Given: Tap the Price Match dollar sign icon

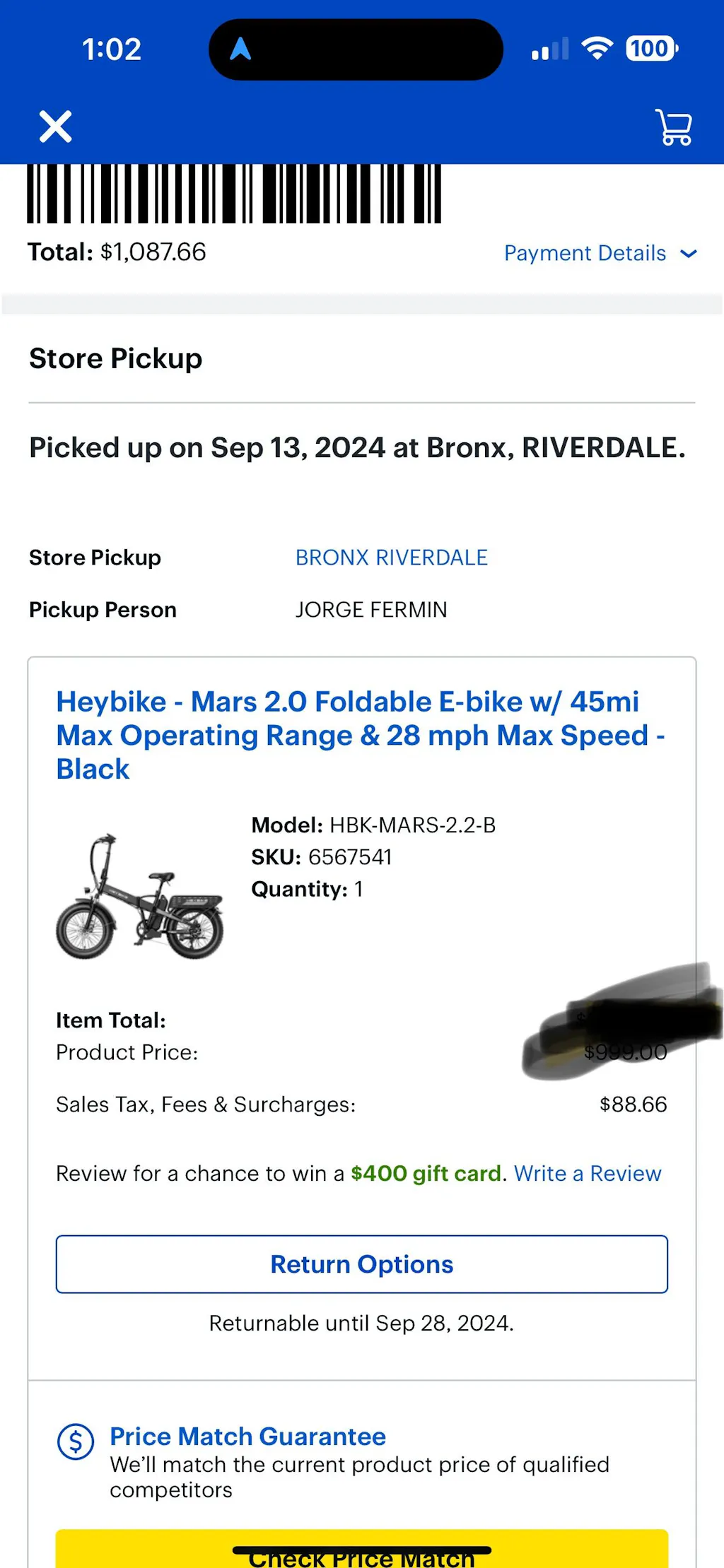Looking at the screenshot, I should [x=76, y=1442].
